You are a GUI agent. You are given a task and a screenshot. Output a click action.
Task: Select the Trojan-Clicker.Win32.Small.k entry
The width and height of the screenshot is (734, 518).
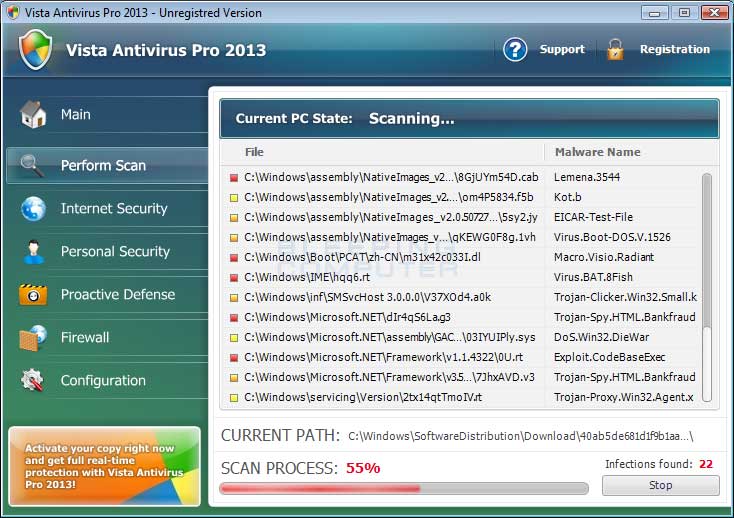click(x=625, y=297)
